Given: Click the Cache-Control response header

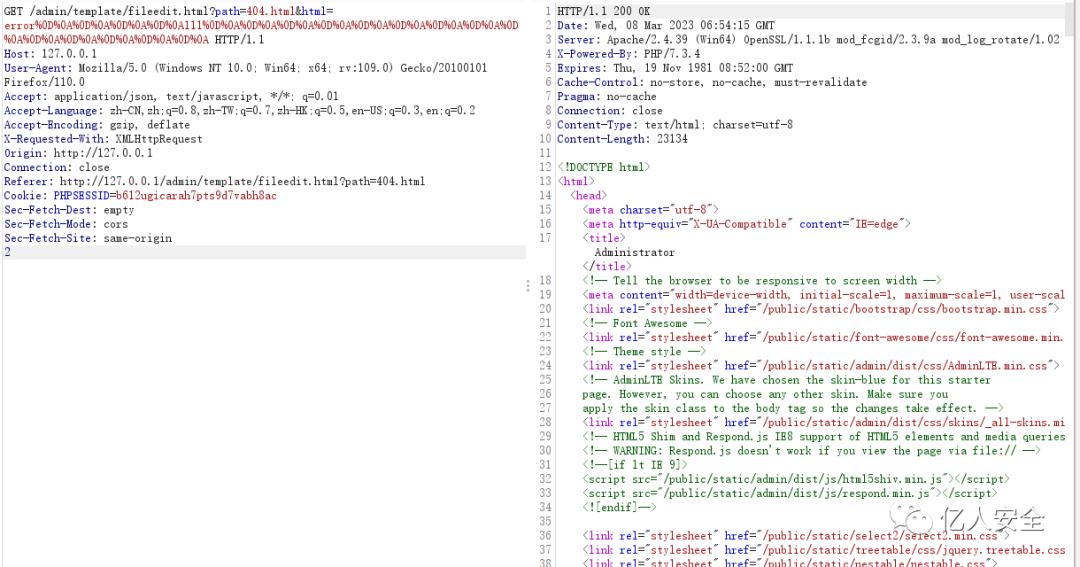Looking at the screenshot, I should pos(712,82).
